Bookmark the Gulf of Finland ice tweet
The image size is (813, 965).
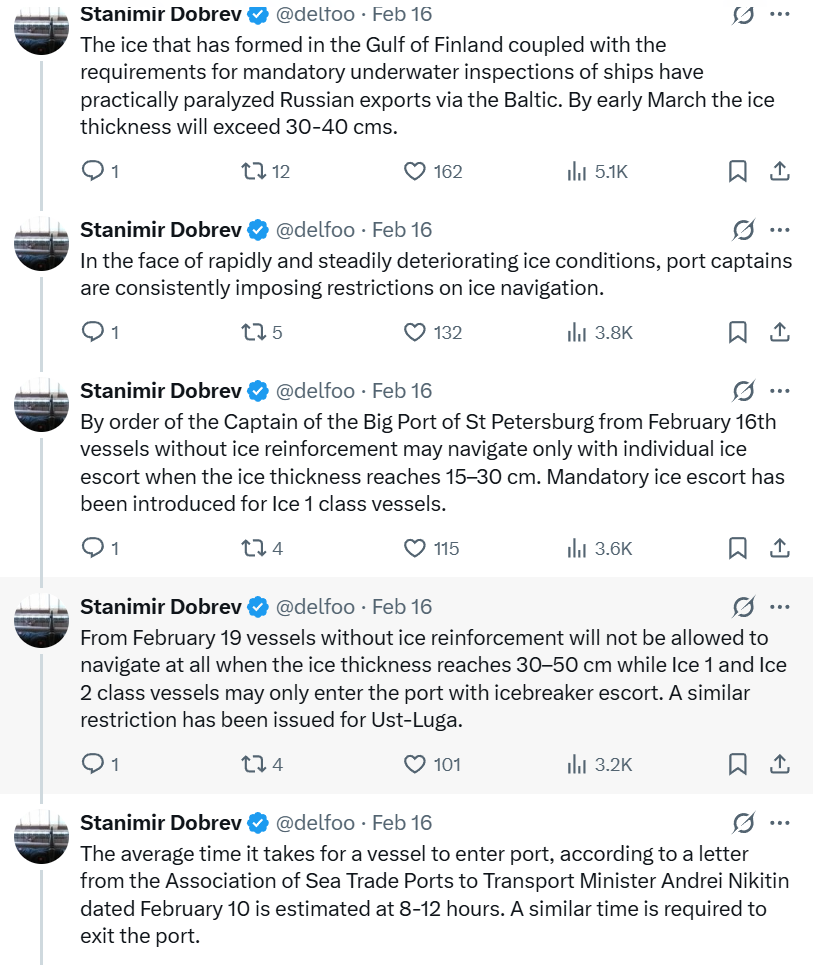coord(737,171)
